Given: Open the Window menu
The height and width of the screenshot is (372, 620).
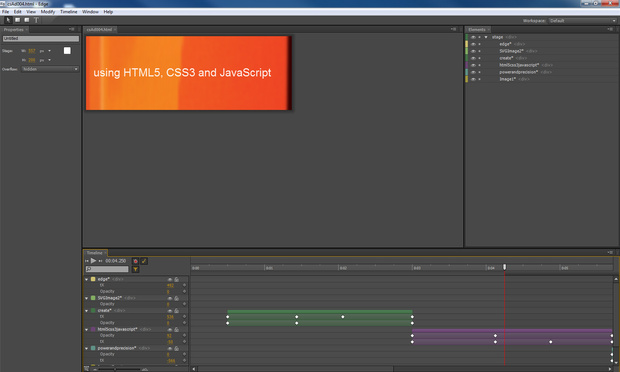Looking at the screenshot, I should pyautogui.click(x=90, y=12).
